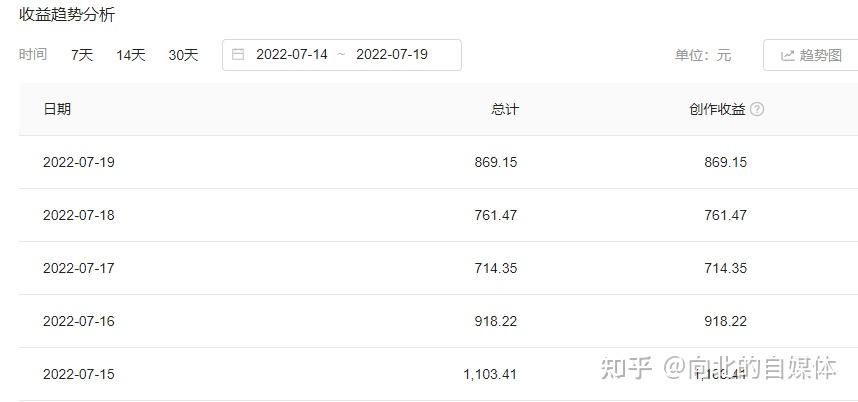Click the 创作收益 column header
The width and height of the screenshot is (858, 402).
[x=717, y=109]
